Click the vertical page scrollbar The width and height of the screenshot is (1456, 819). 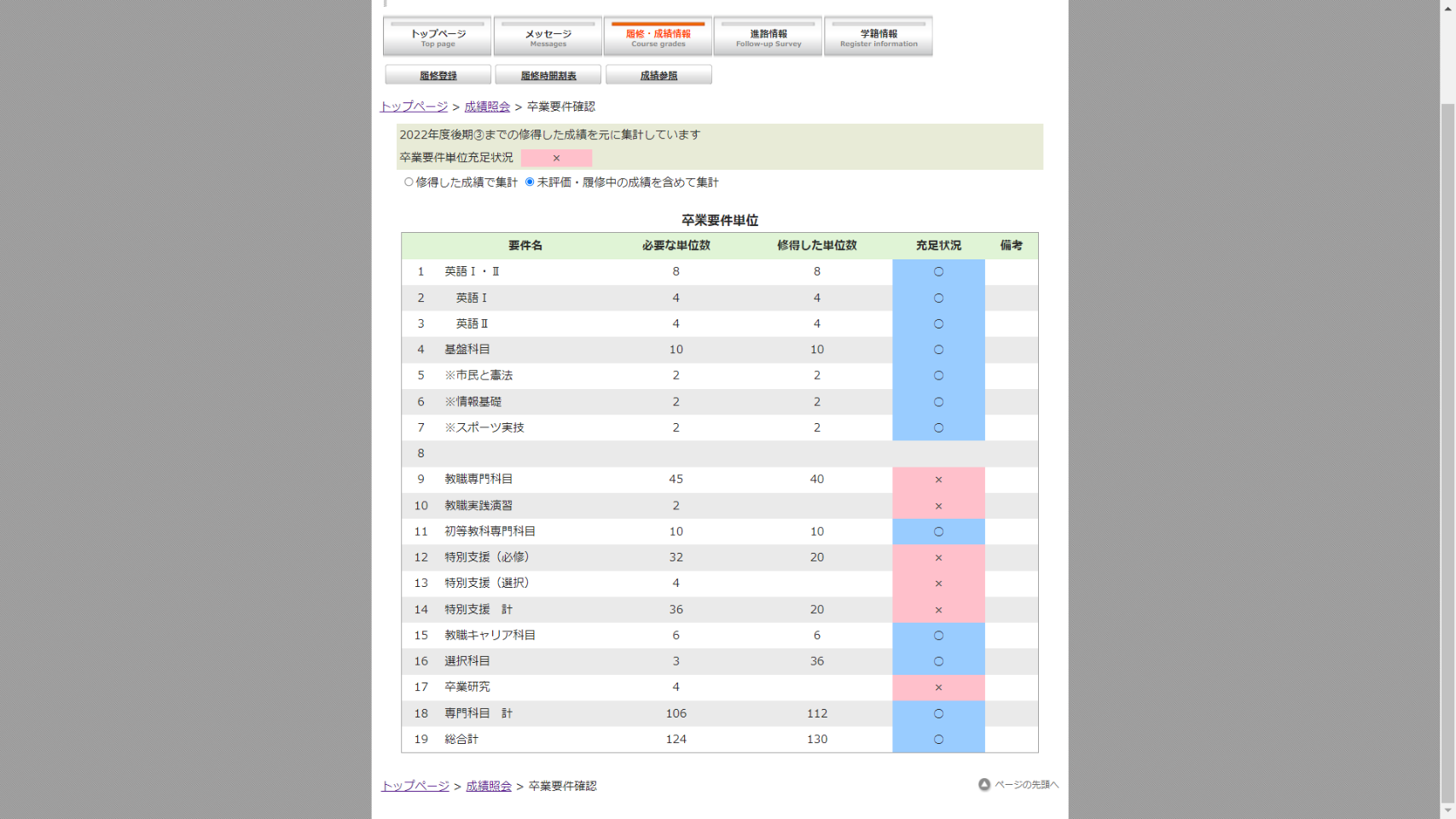tap(1447, 427)
